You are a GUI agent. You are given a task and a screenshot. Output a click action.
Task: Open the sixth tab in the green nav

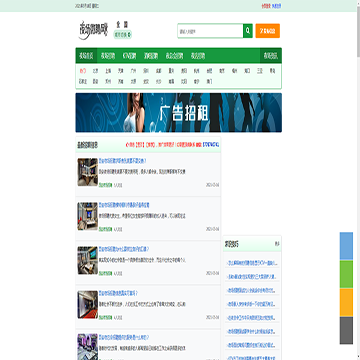[x=198, y=56]
